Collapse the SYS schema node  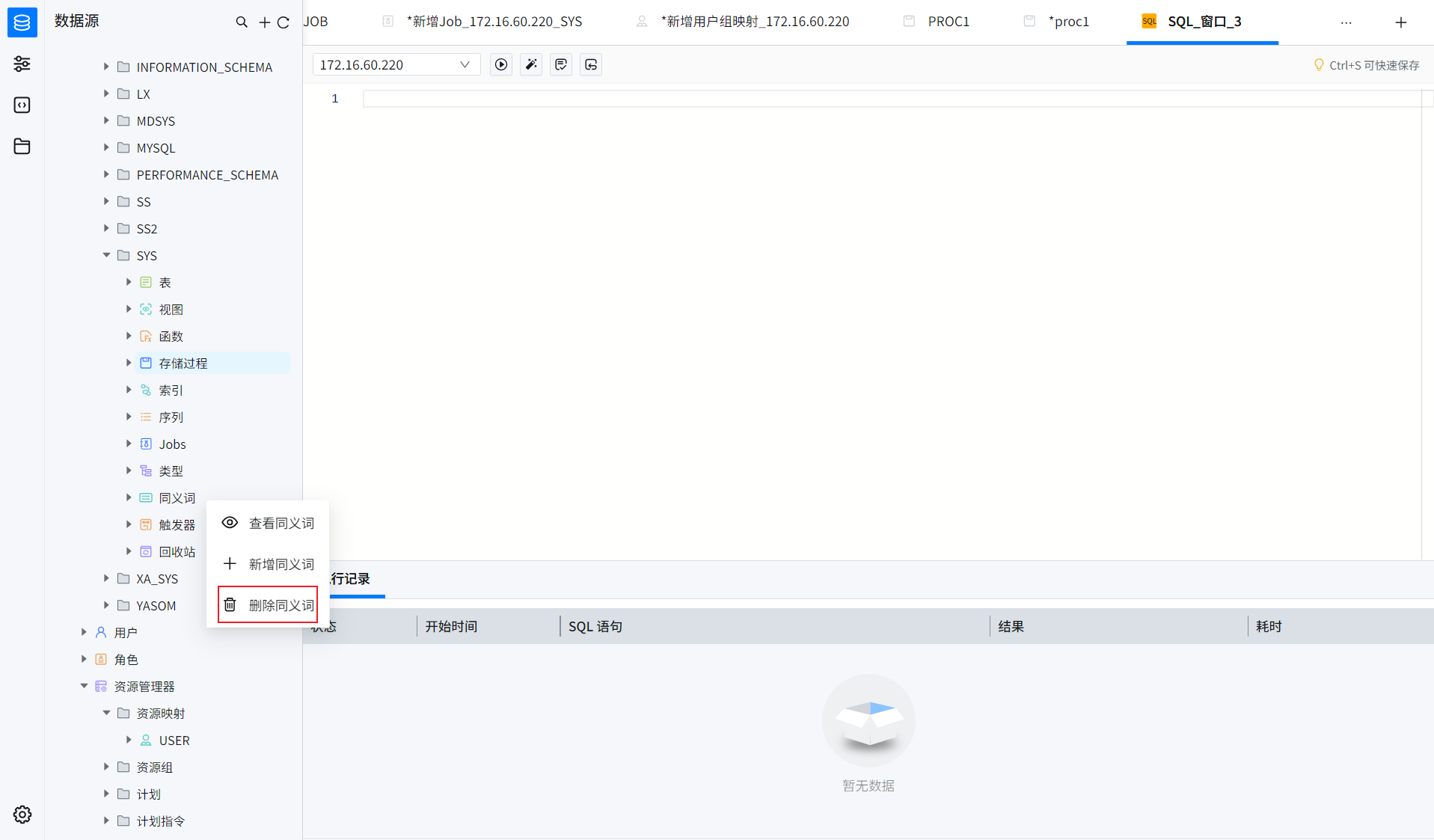coord(106,255)
